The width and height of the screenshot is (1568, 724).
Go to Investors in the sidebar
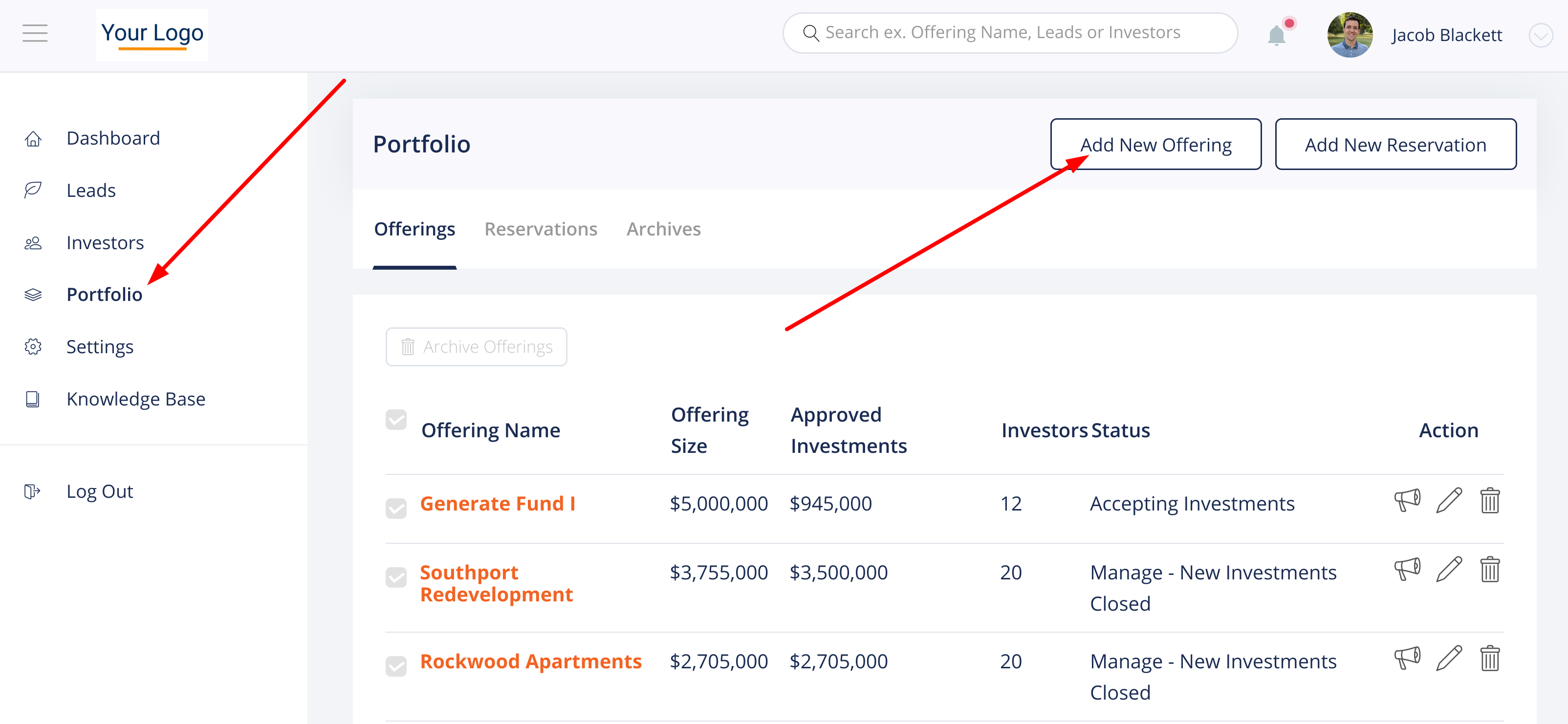click(105, 243)
